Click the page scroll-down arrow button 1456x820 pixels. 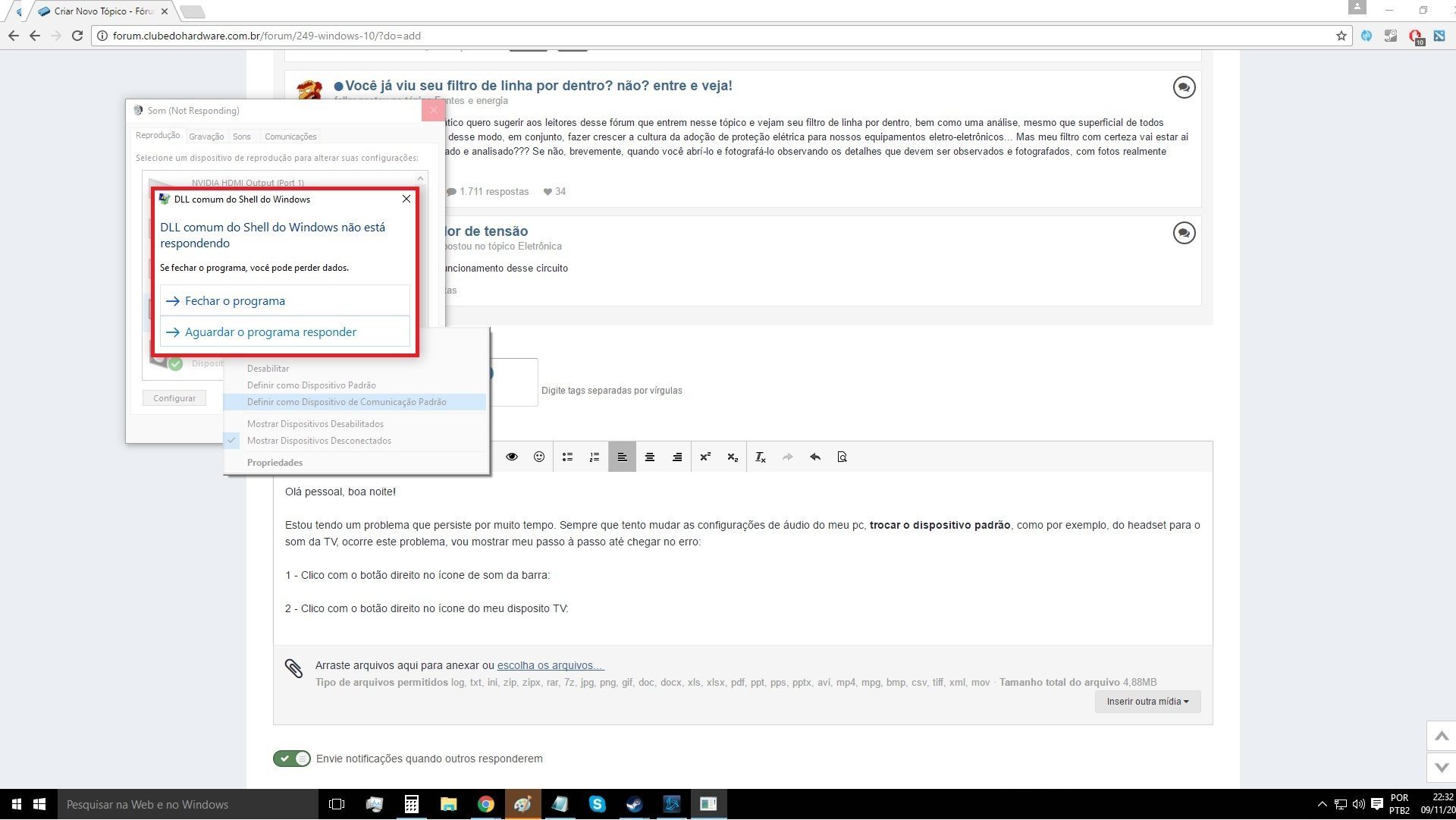[x=1442, y=768]
